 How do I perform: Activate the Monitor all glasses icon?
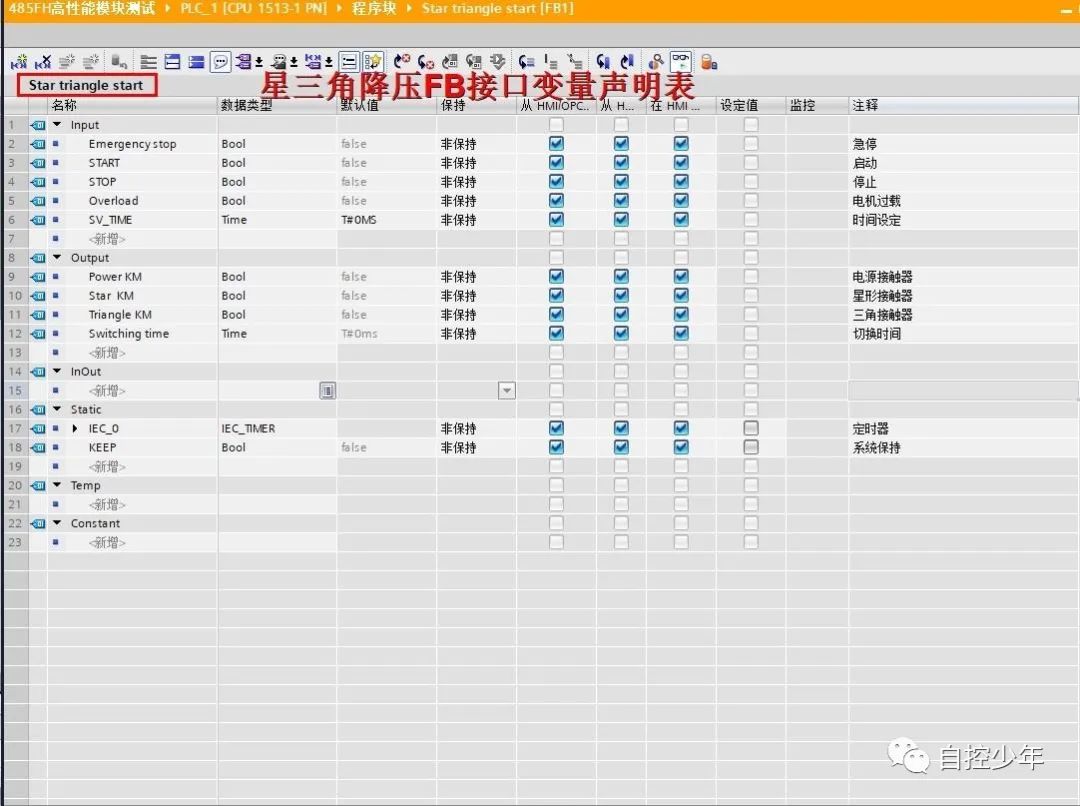(x=682, y=61)
